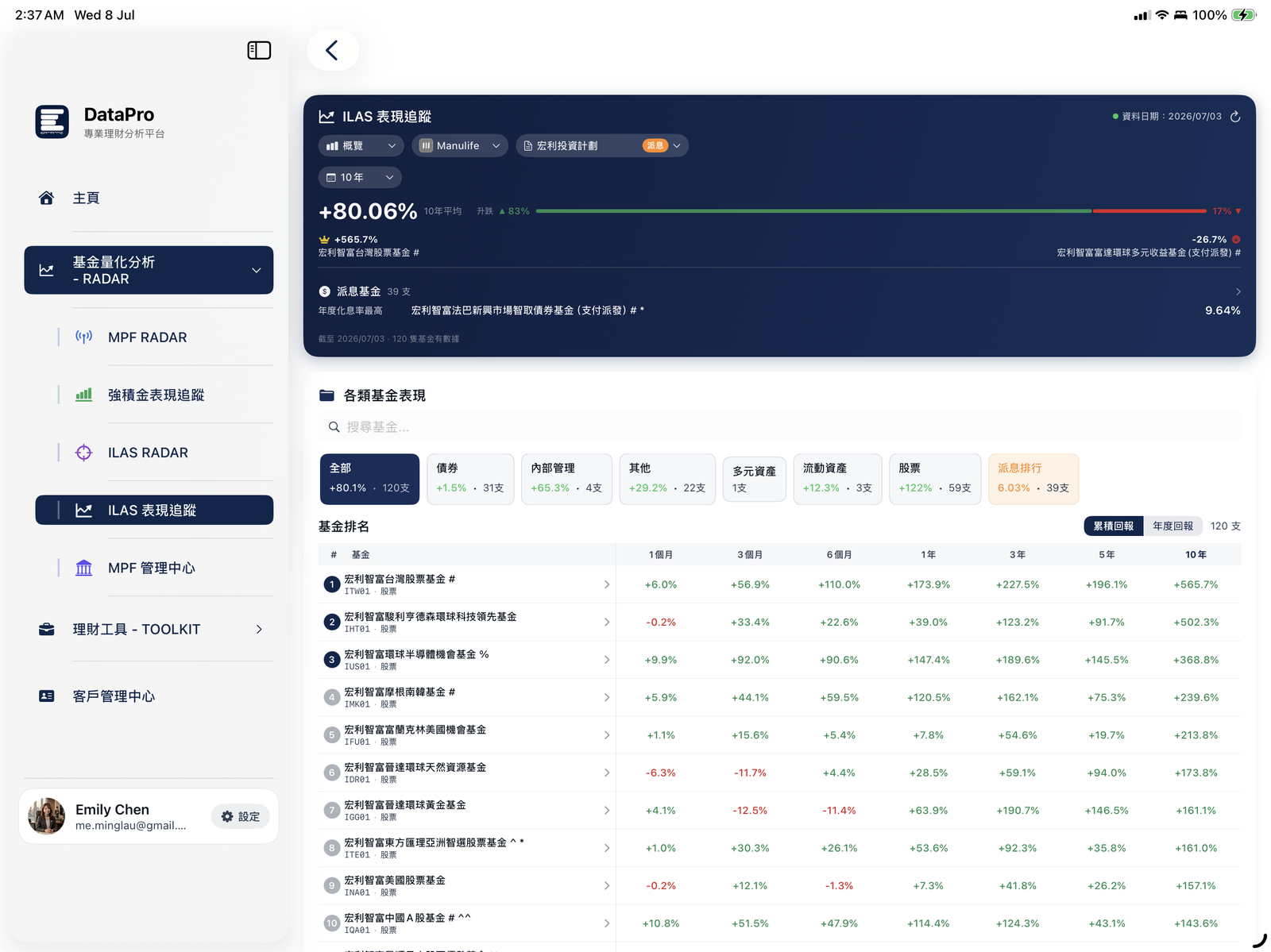Image resolution: width=1271 pixels, height=952 pixels.
Task: Click rank badge 1 for 宏利智富台灣股票基金
Action: (x=332, y=584)
